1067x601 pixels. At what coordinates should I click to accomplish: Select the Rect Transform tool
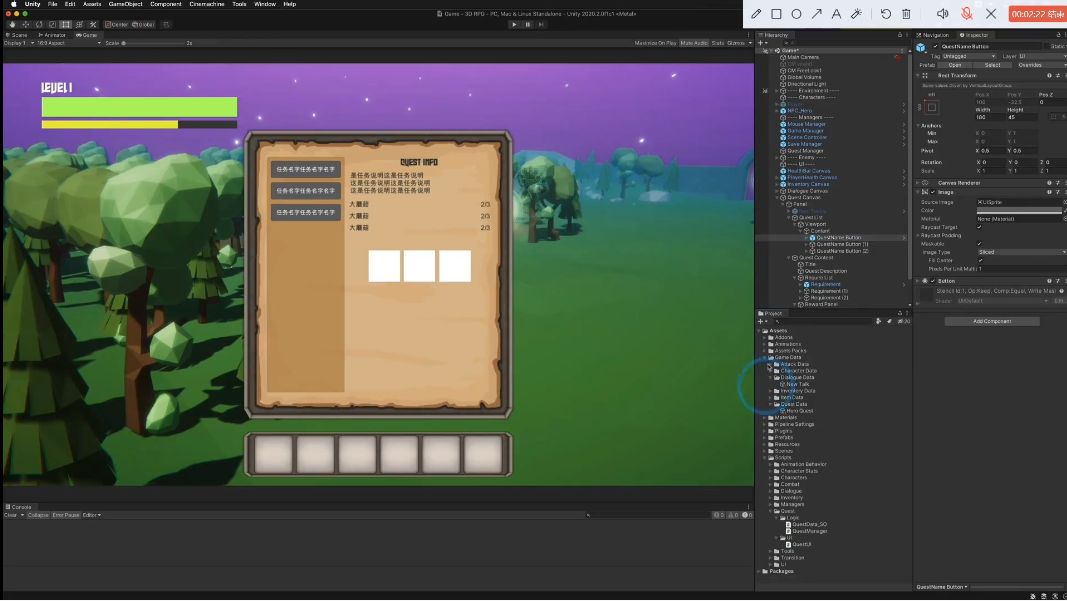click(x=66, y=25)
